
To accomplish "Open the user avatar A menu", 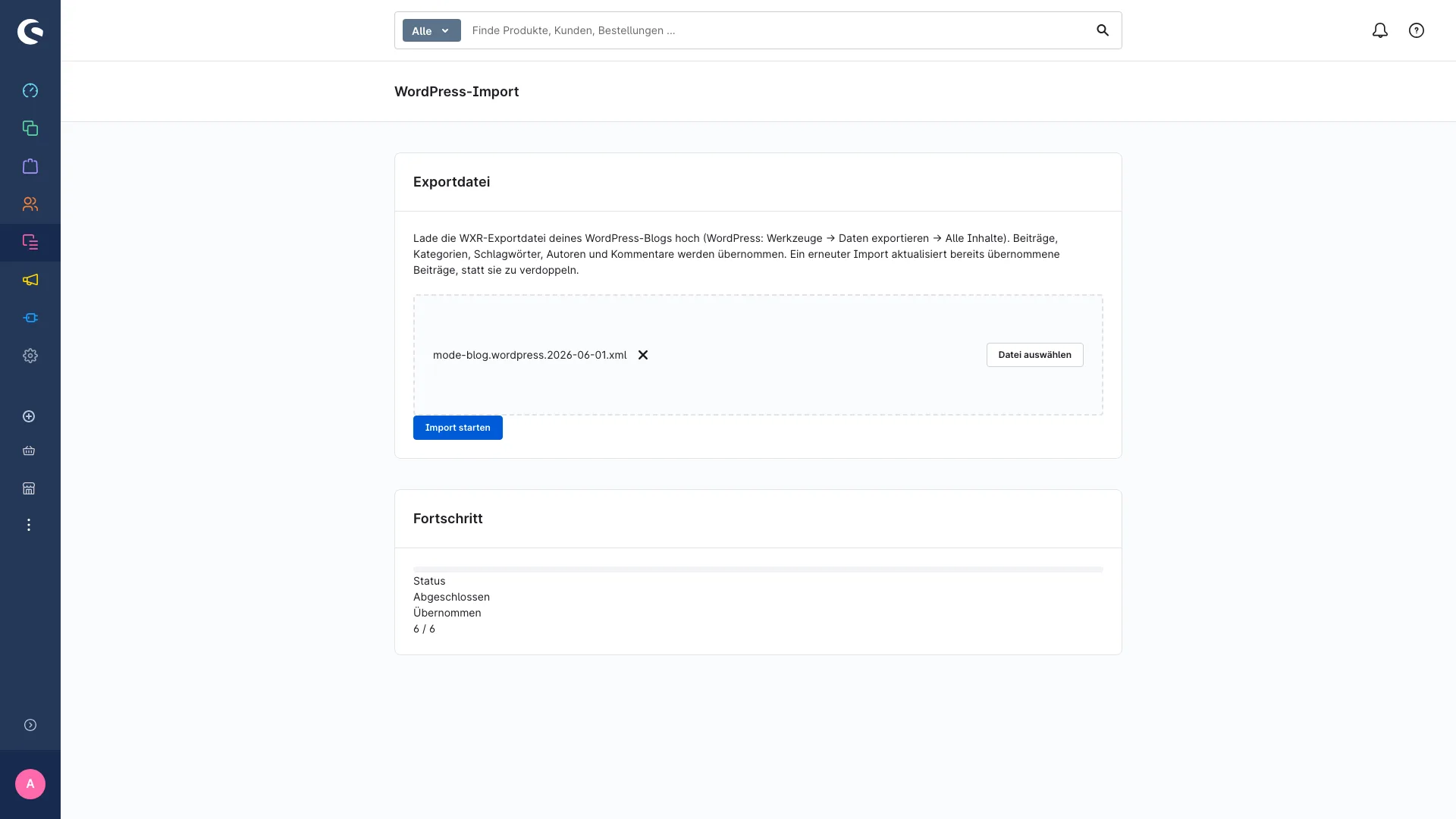I will pos(30,784).
